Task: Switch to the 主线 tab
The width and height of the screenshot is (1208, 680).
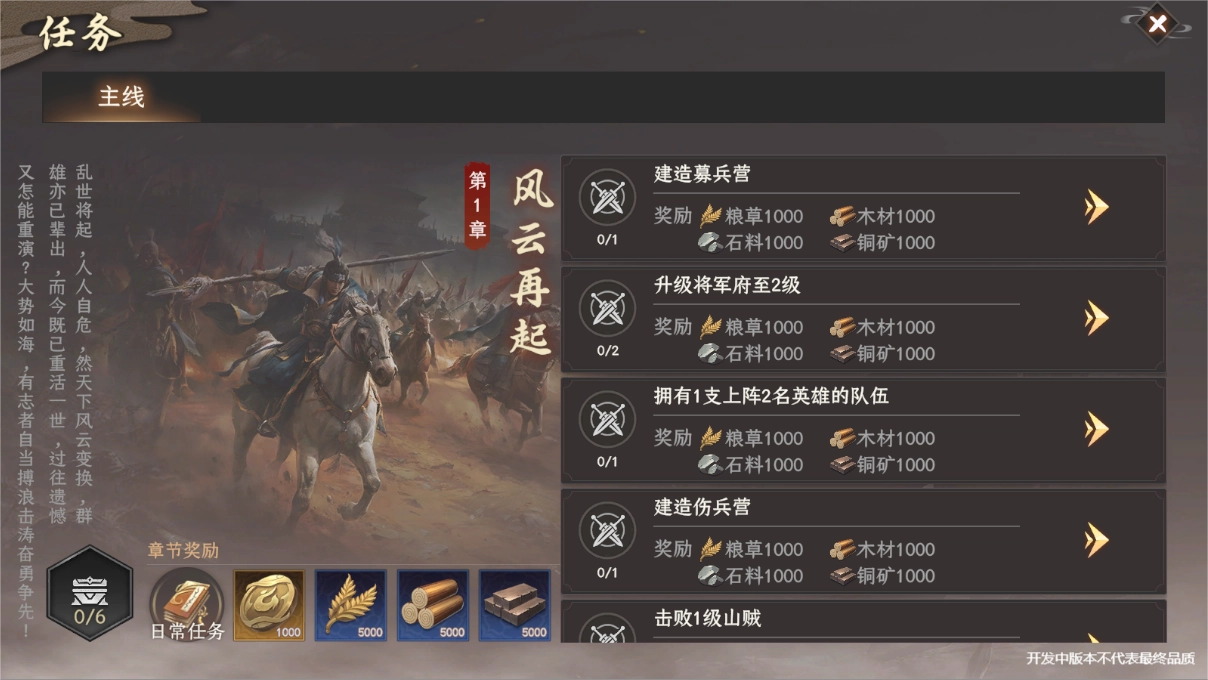Action: [x=121, y=97]
